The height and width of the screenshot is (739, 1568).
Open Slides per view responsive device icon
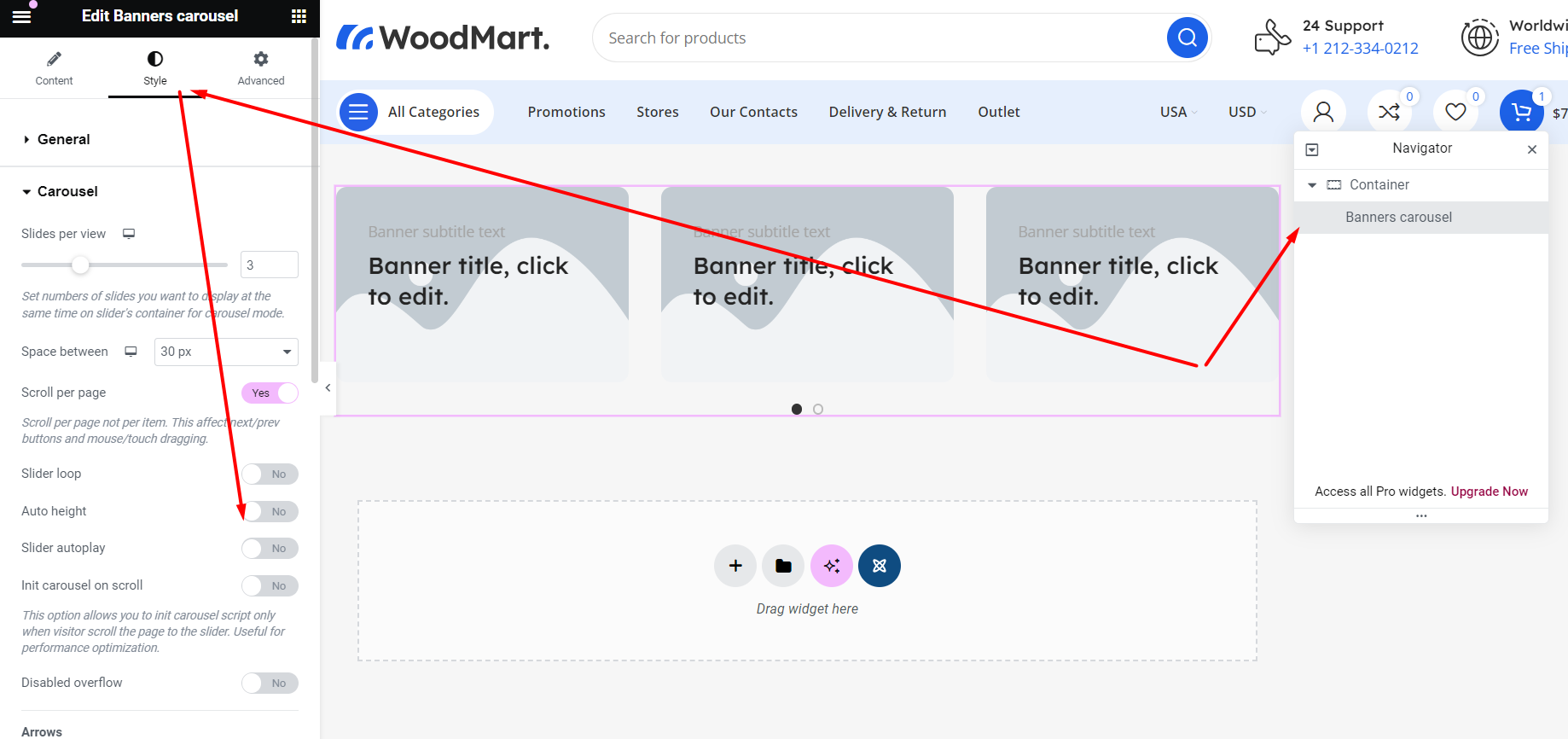pos(129,234)
